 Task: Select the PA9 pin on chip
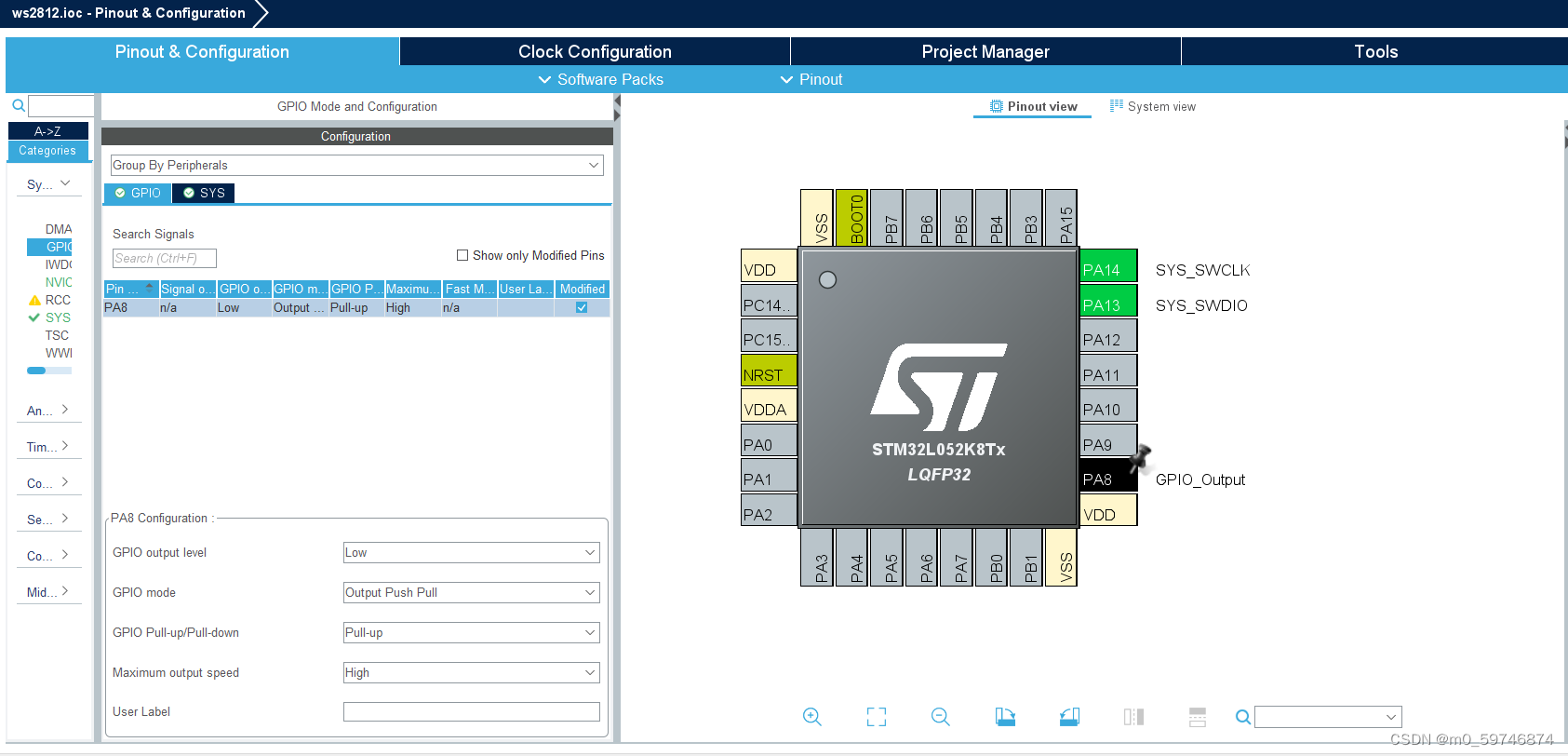(1108, 440)
